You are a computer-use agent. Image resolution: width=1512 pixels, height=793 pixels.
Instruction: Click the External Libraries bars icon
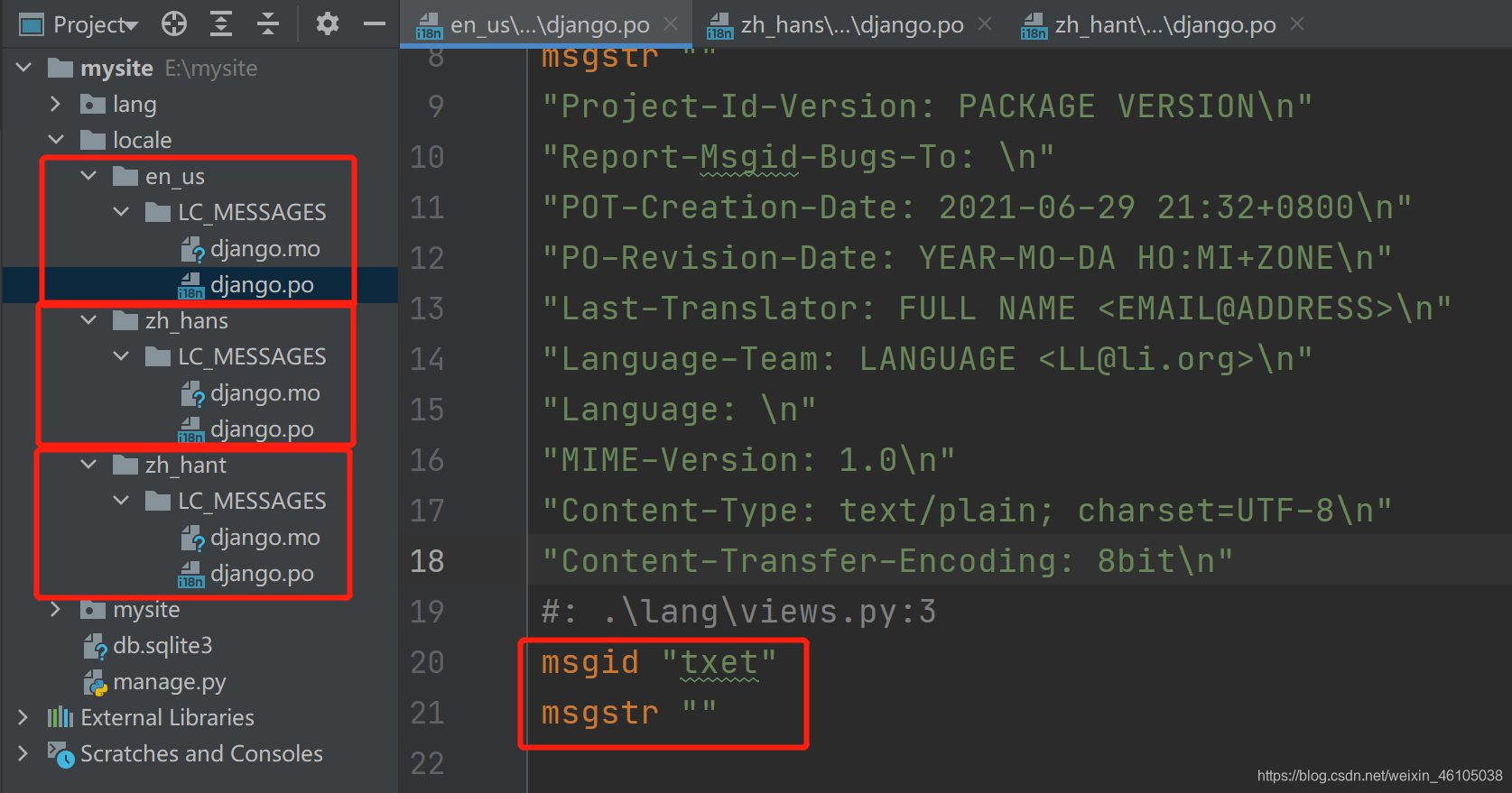60,717
